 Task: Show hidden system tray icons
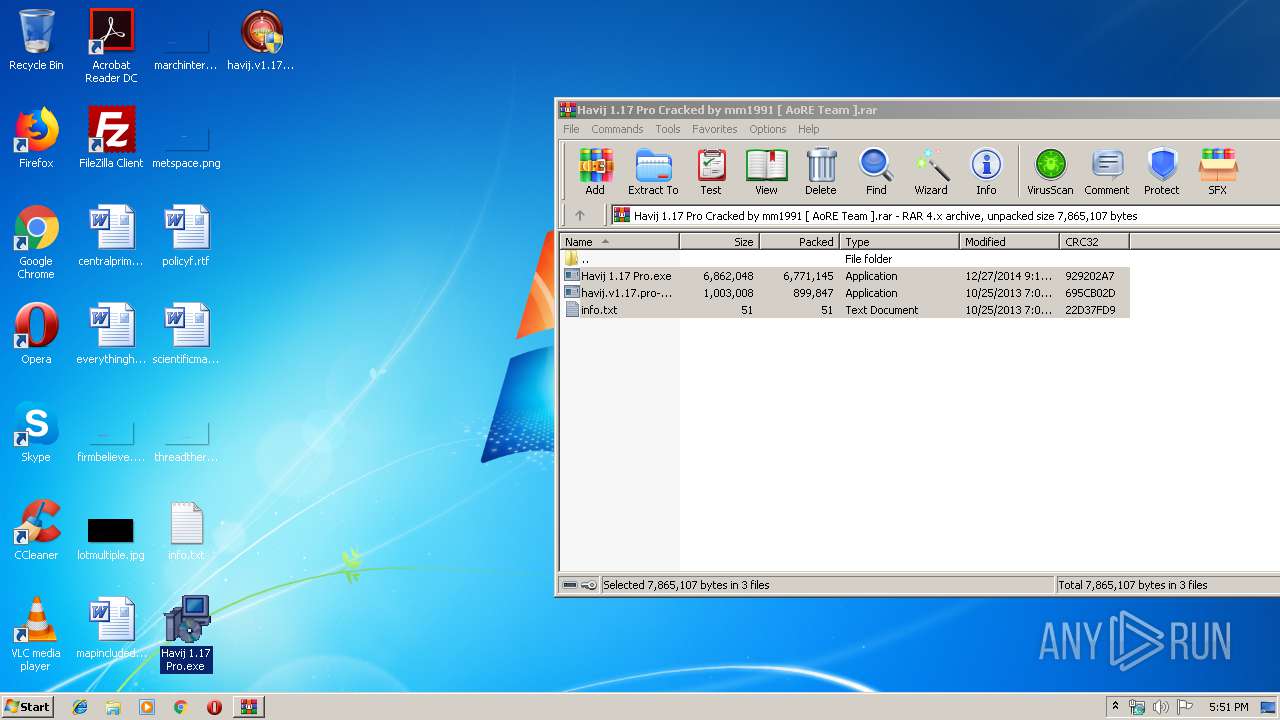pyautogui.click(x=1115, y=707)
